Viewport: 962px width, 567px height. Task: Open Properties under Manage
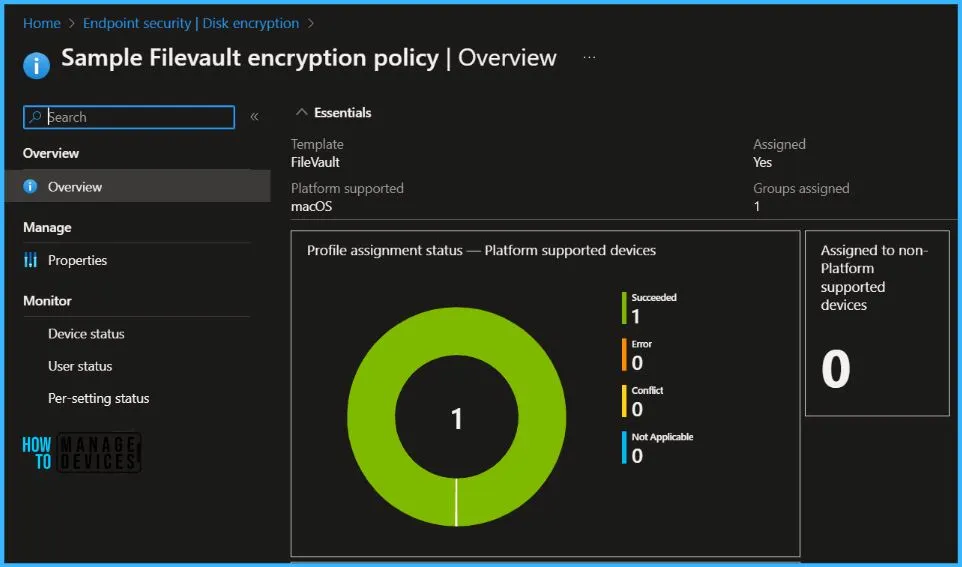pyautogui.click(x=77, y=260)
